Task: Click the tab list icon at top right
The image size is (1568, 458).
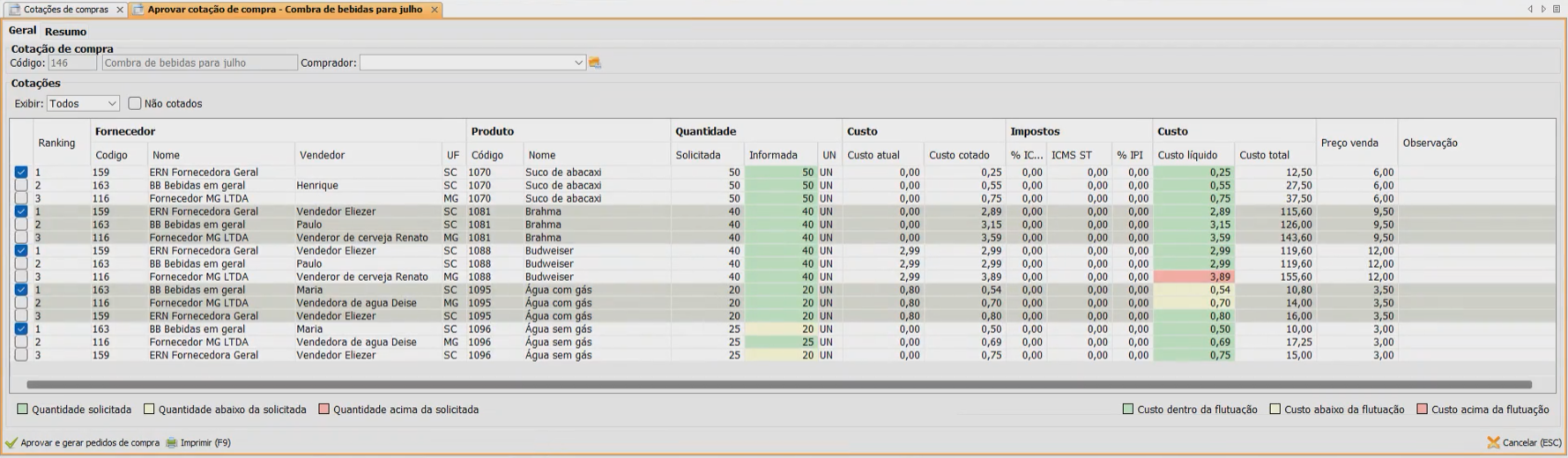Action: (x=1557, y=9)
